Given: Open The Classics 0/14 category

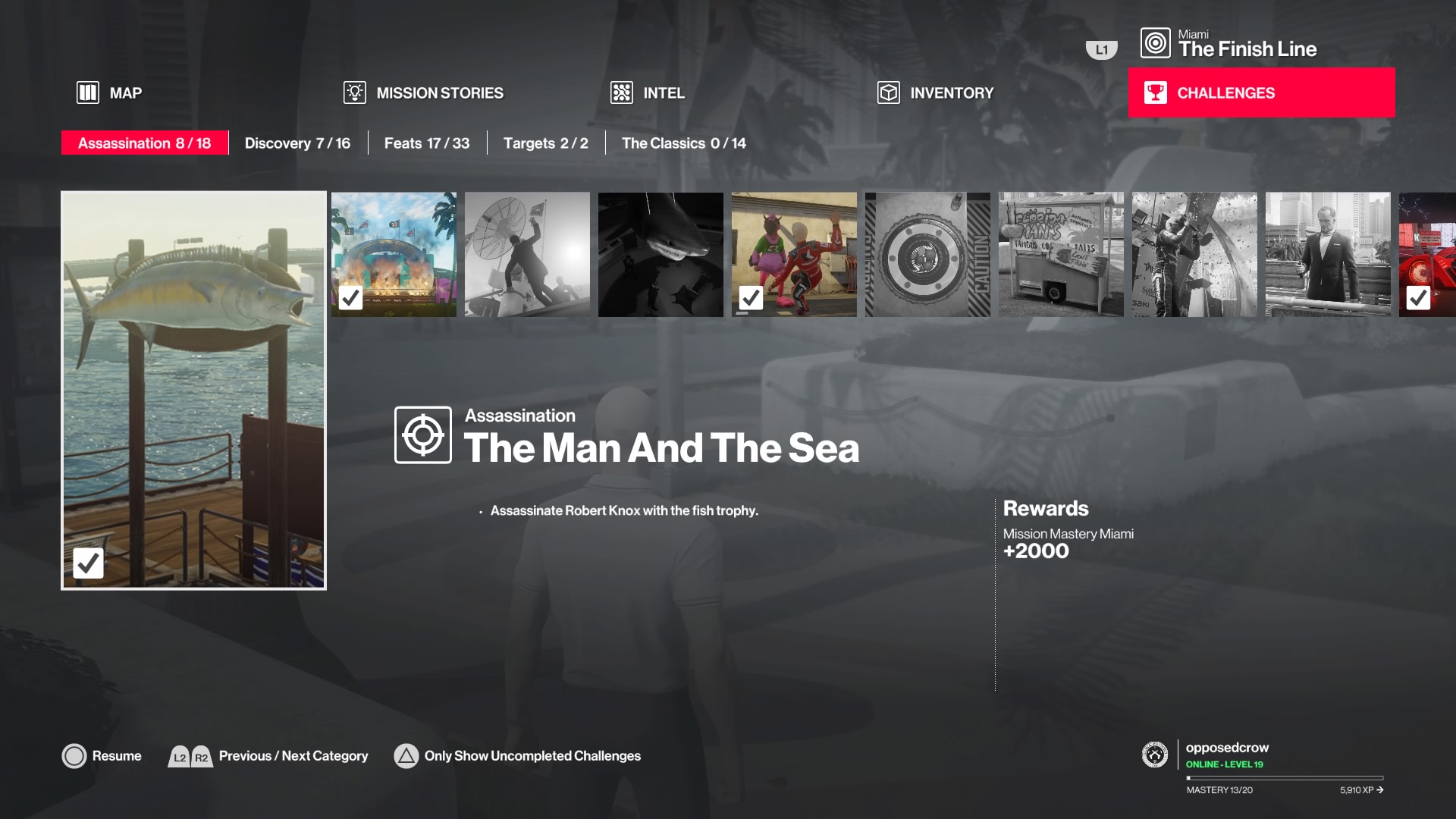Looking at the screenshot, I should point(684,143).
